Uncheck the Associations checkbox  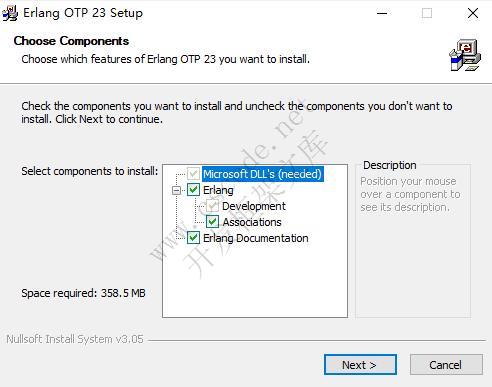point(212,222)
